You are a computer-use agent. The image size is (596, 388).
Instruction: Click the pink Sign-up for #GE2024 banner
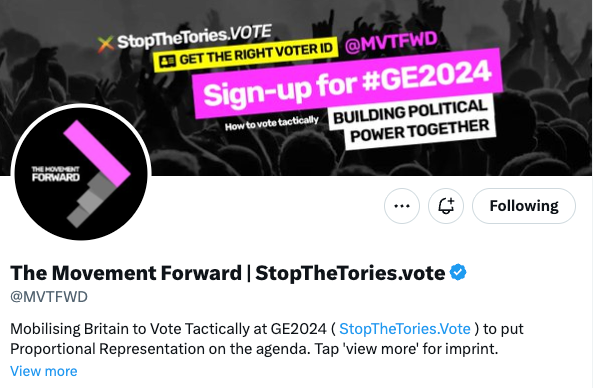click(x=348, y=84)
